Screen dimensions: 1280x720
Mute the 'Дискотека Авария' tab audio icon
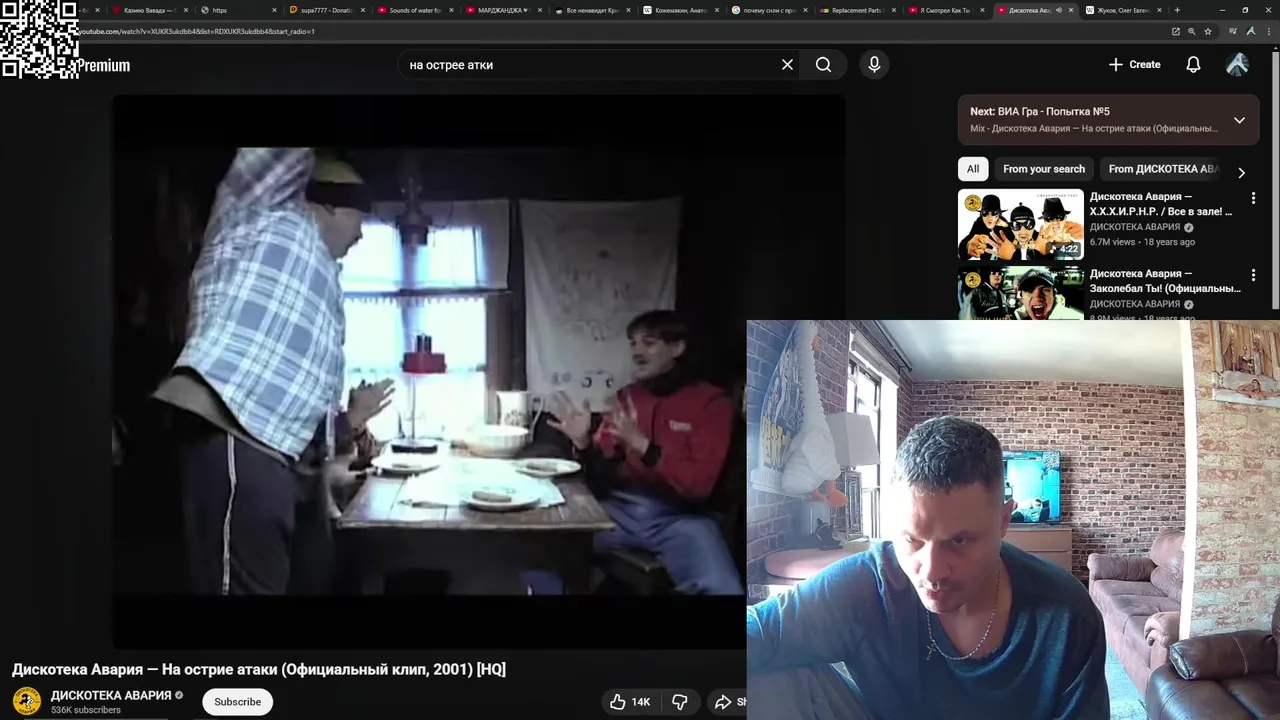coord(1058,10)
